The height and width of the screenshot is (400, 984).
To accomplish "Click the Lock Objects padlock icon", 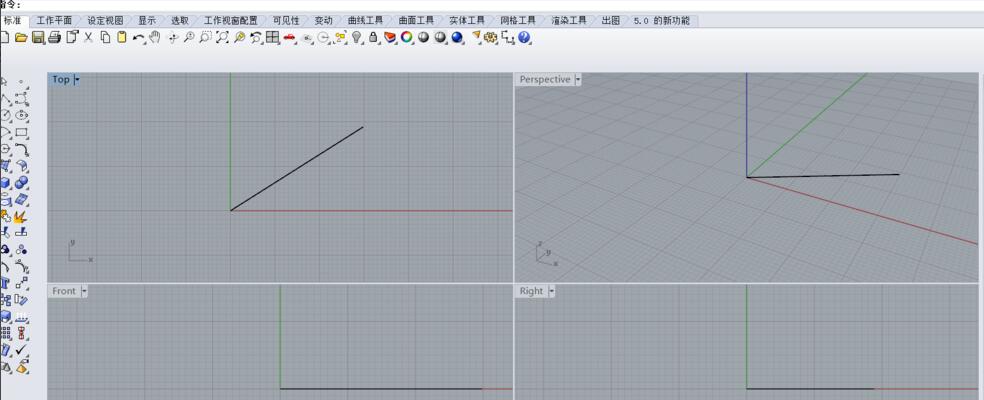I will point(373,38).
